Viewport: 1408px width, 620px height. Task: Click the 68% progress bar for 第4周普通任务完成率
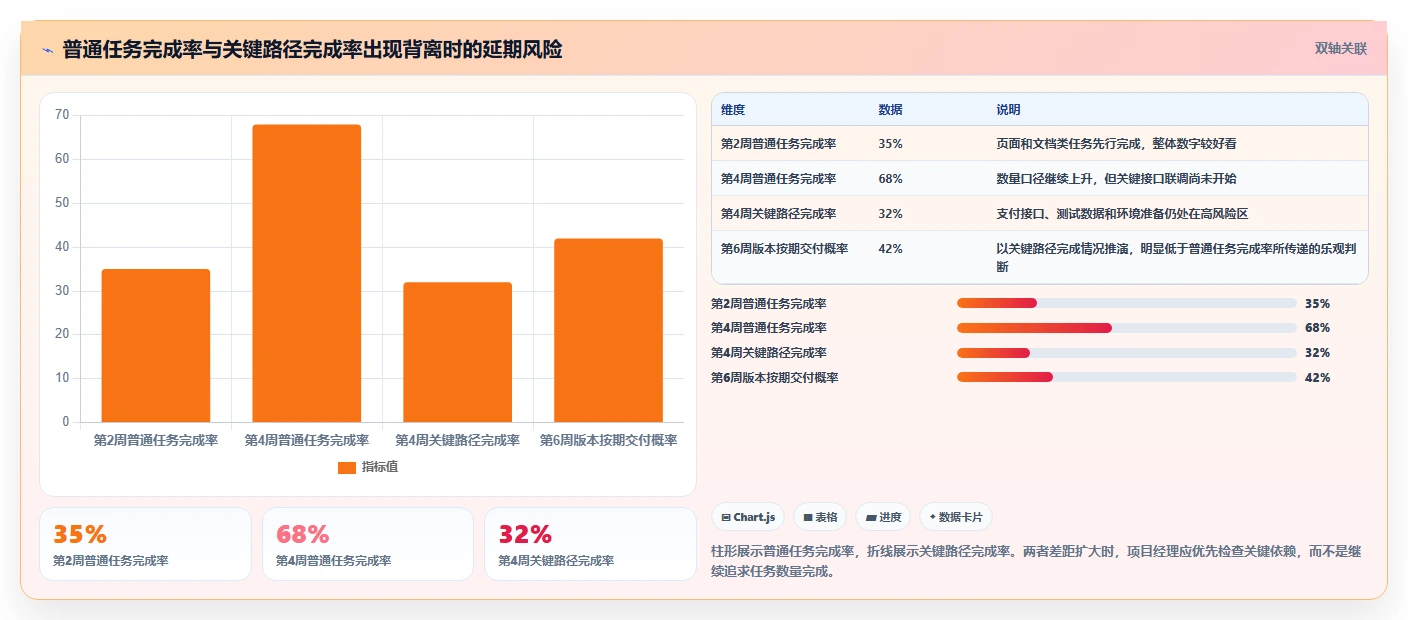(1126, 328)
